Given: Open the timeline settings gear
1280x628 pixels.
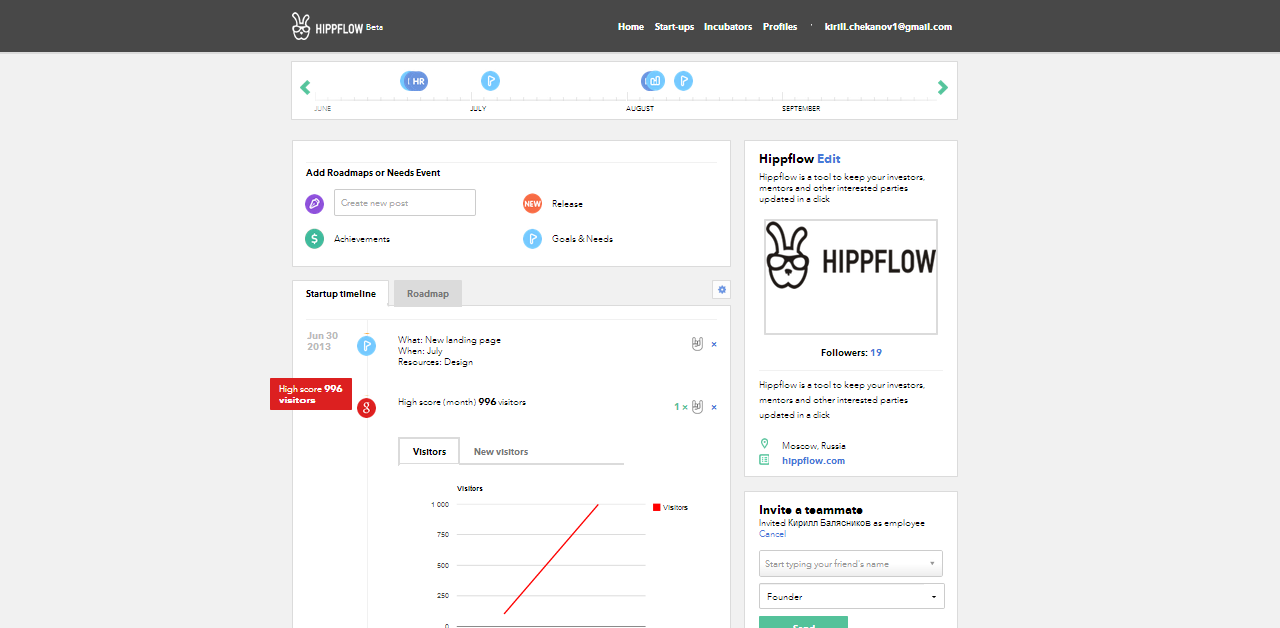Looking at the screenshot, I should [721, 290].
